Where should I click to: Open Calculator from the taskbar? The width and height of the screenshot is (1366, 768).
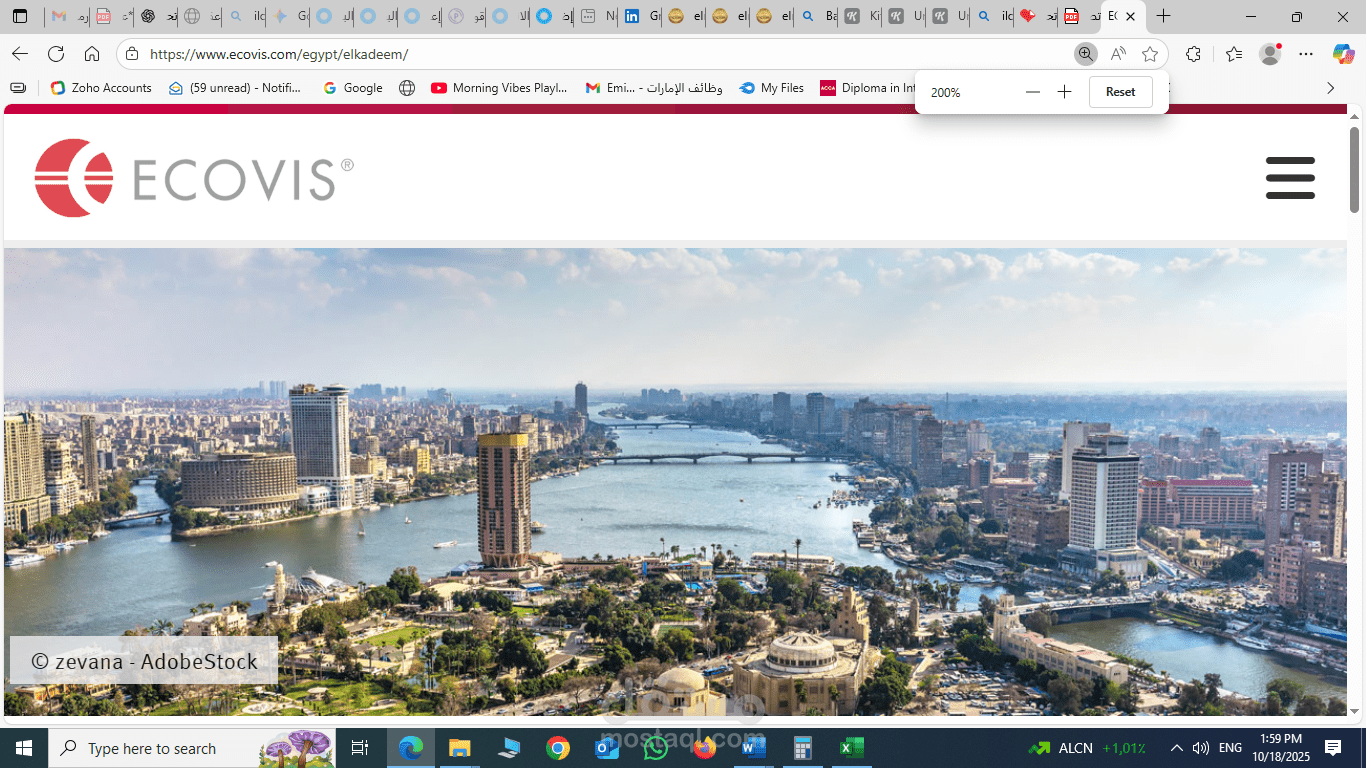coord(802,748)
